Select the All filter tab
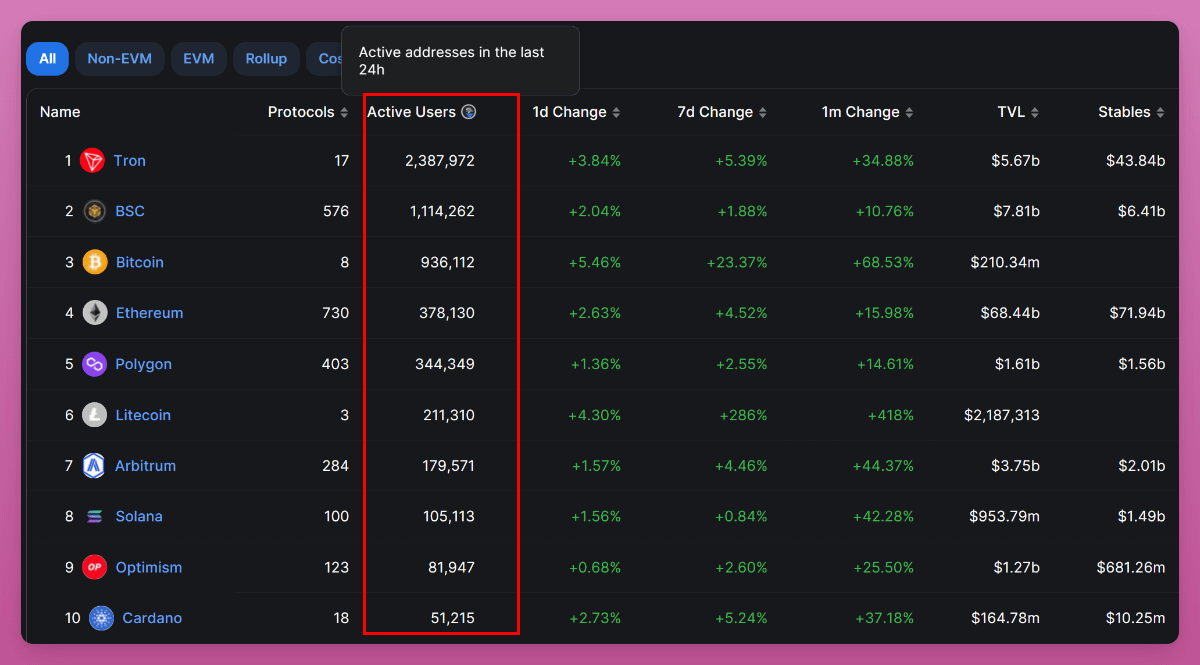 47,59
